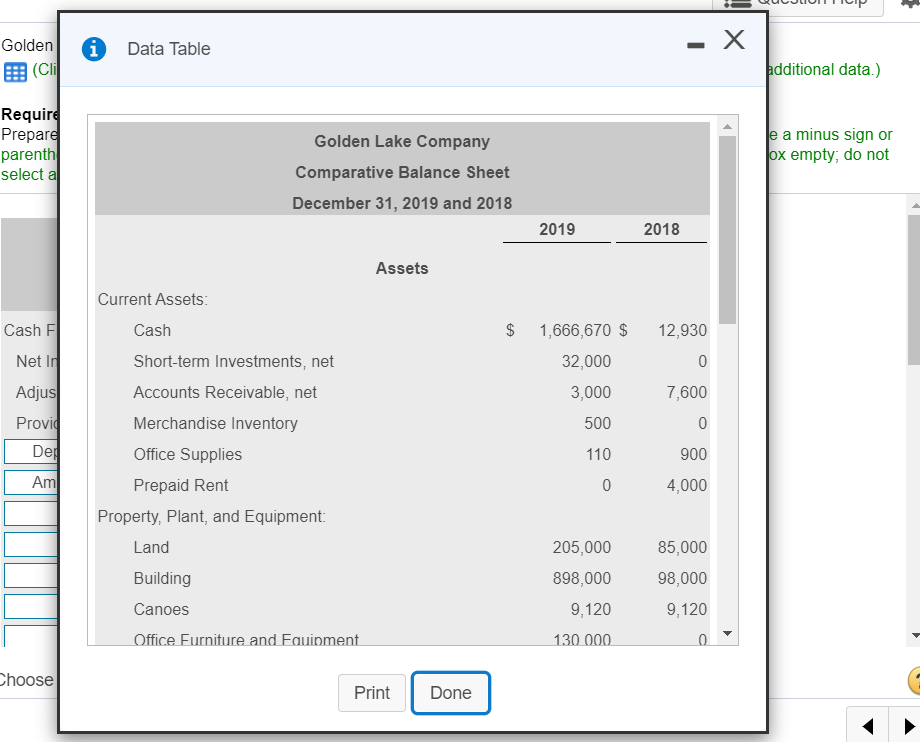
Task: Click the Merchandise Inventory 2019 value 500
Action: point(597,423)
